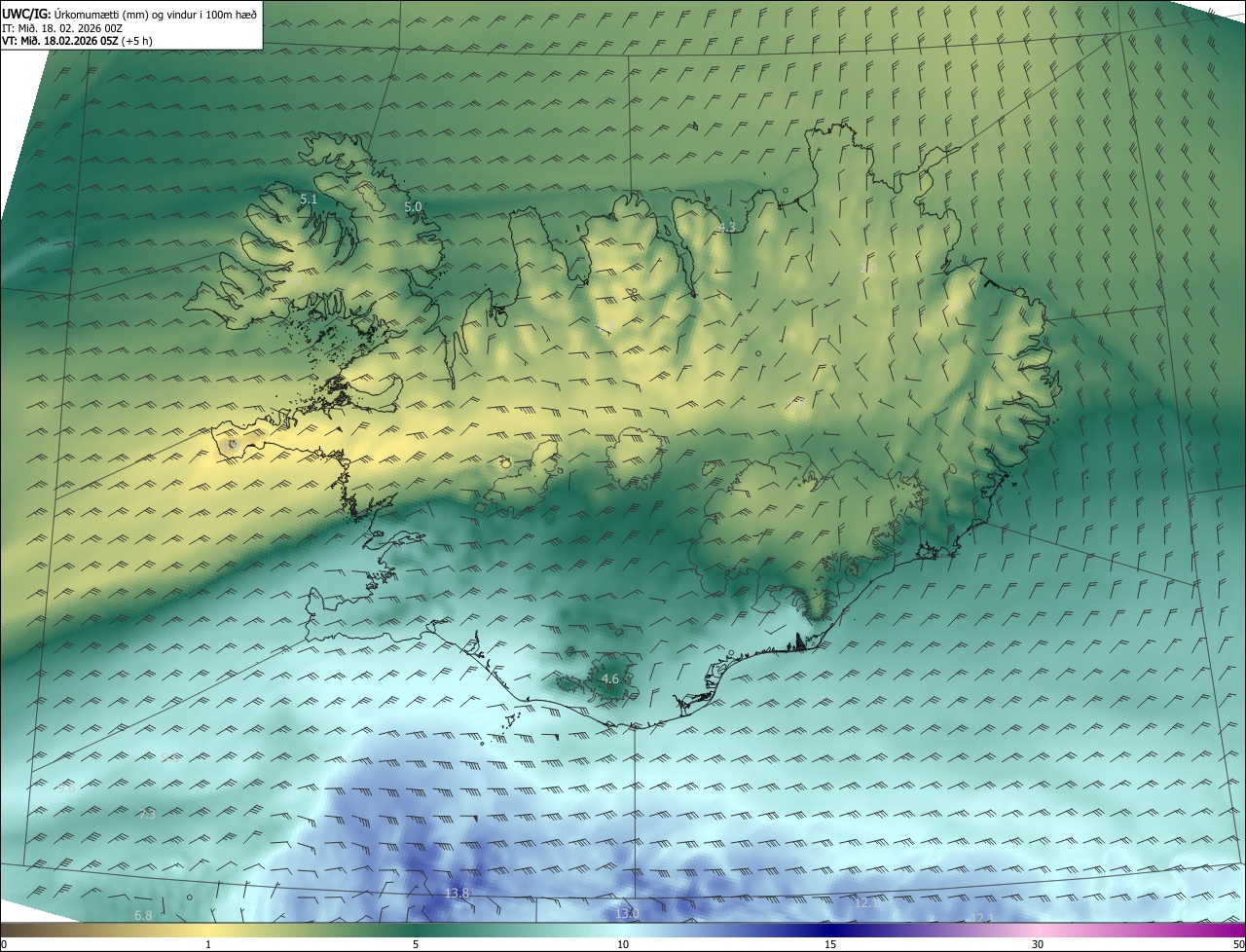This screenshot has height=952, width=1246.
Task: Click the initial time line "IT: Mið. 18. 02. 2026 00Z"
Action: pyautogui.click(x=62, y=27)
